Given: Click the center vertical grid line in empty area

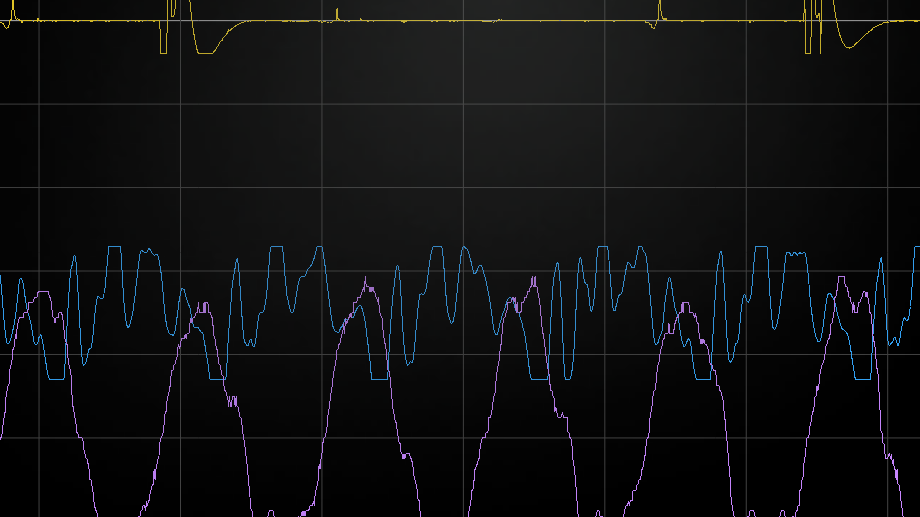Looking at the screenshot, I should click(463, 140).
